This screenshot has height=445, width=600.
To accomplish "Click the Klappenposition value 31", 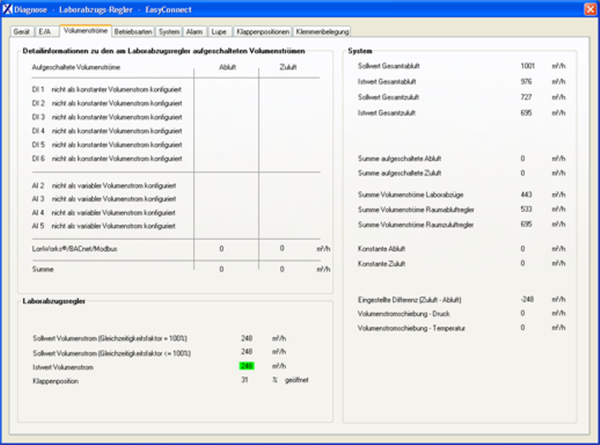I will 246,380.
